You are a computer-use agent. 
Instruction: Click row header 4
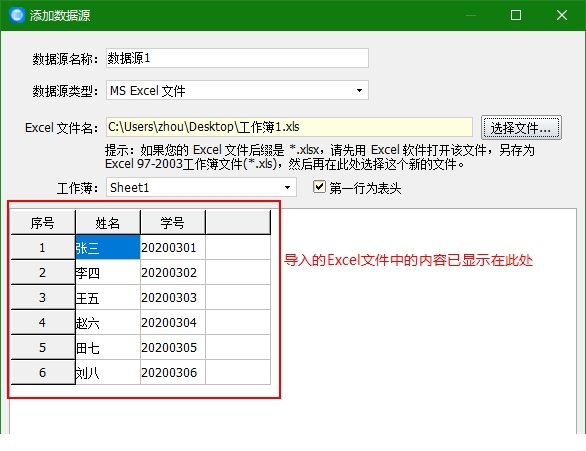click(43, 322)
